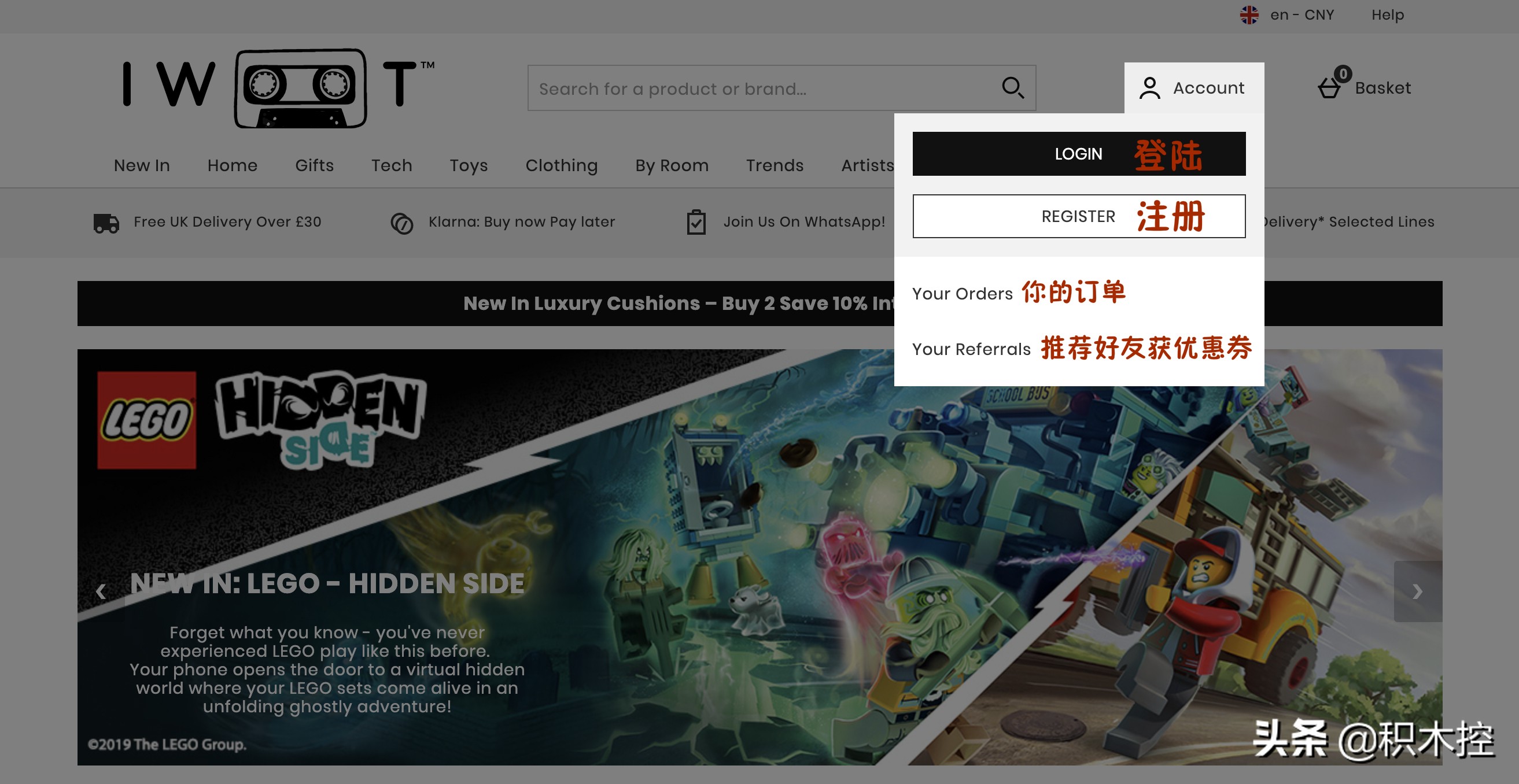Open the en - CNY locale selector

click(1302, 14)
